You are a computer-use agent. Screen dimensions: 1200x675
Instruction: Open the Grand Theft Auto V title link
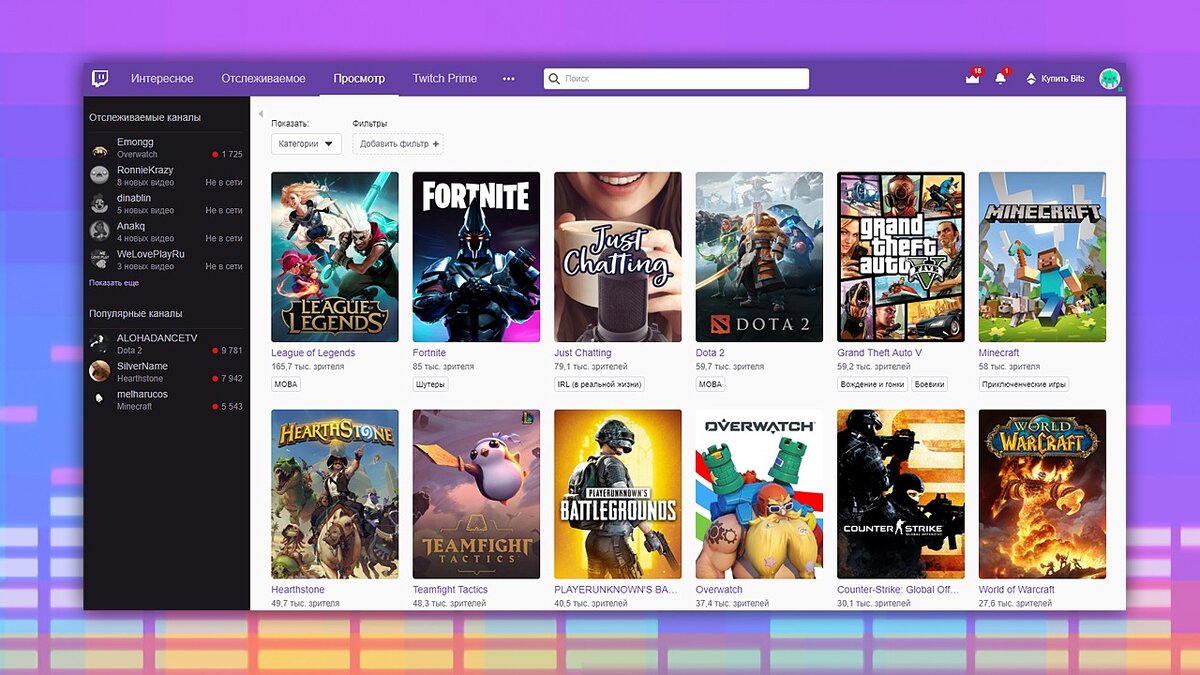880,353
